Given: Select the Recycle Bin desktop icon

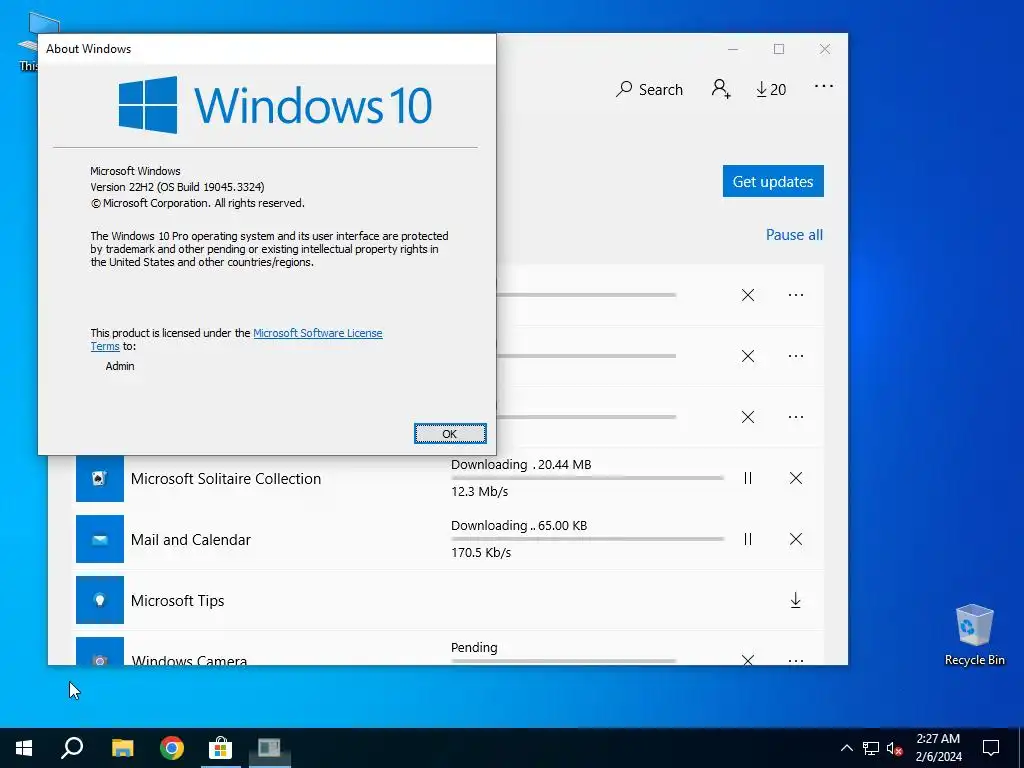Looking at the screenshot, I should 974,635.
